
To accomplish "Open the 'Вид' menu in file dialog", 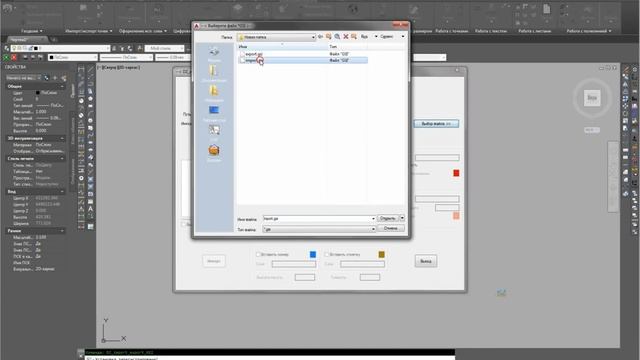I will point(364,37).
